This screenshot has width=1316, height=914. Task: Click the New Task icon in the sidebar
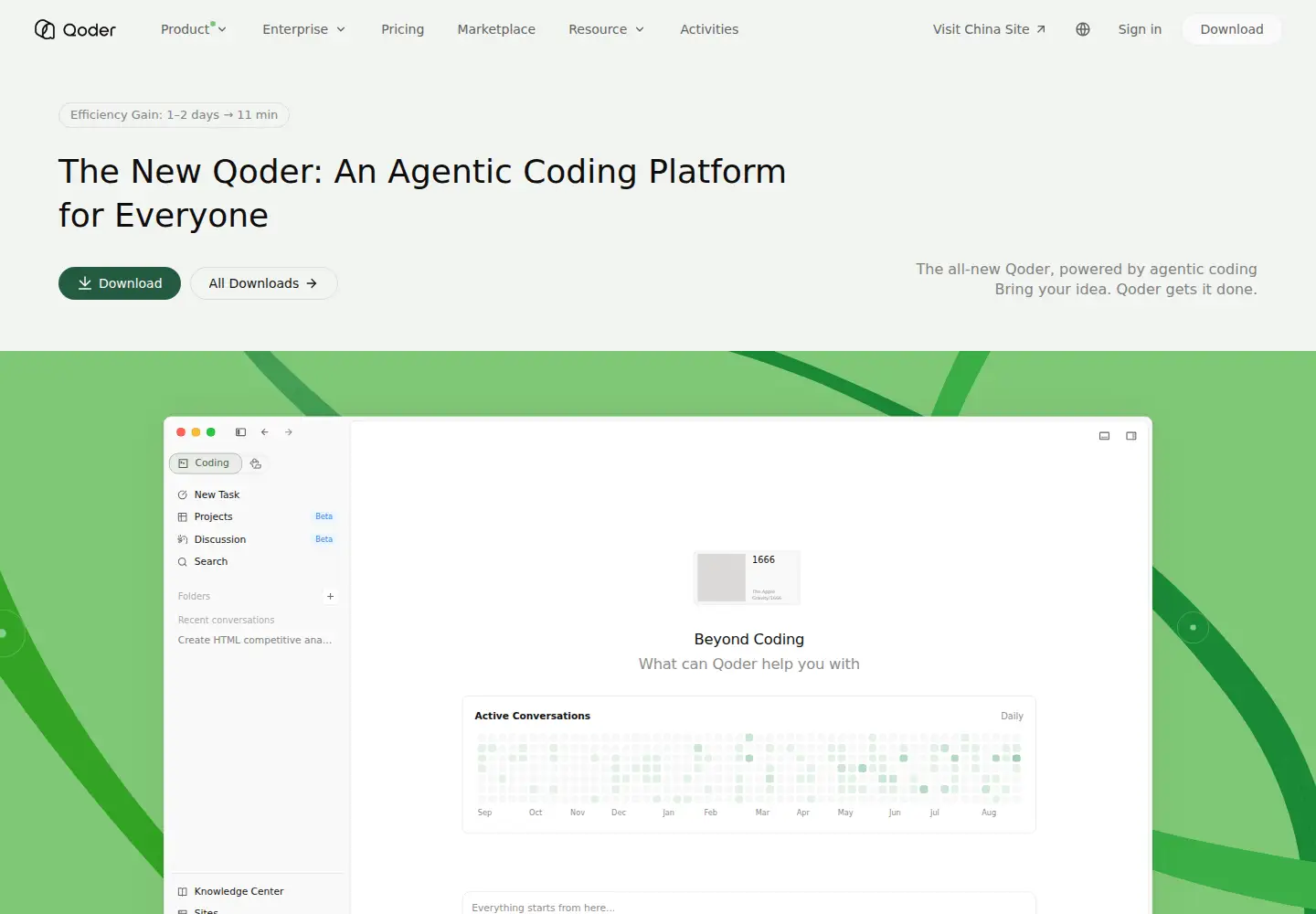tap(183, 494)
